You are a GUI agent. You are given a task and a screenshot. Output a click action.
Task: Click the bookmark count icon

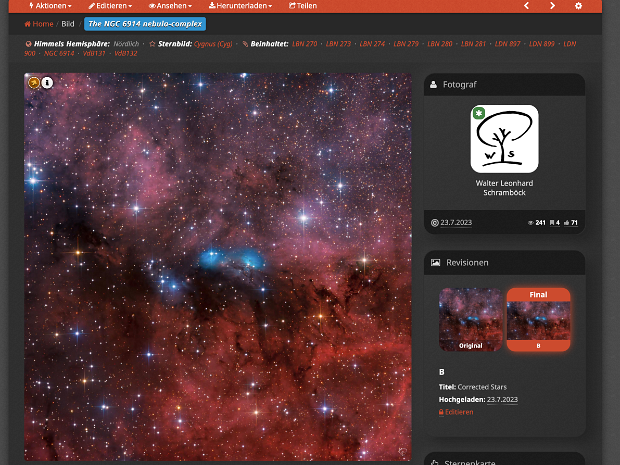[552, 223]
